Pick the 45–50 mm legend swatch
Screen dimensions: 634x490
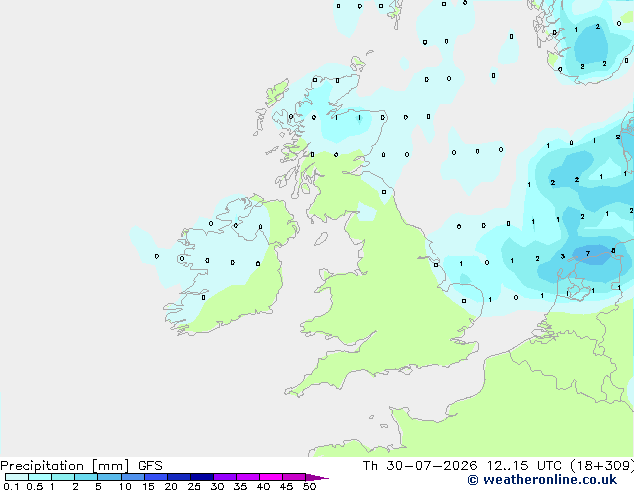(294, 477)
